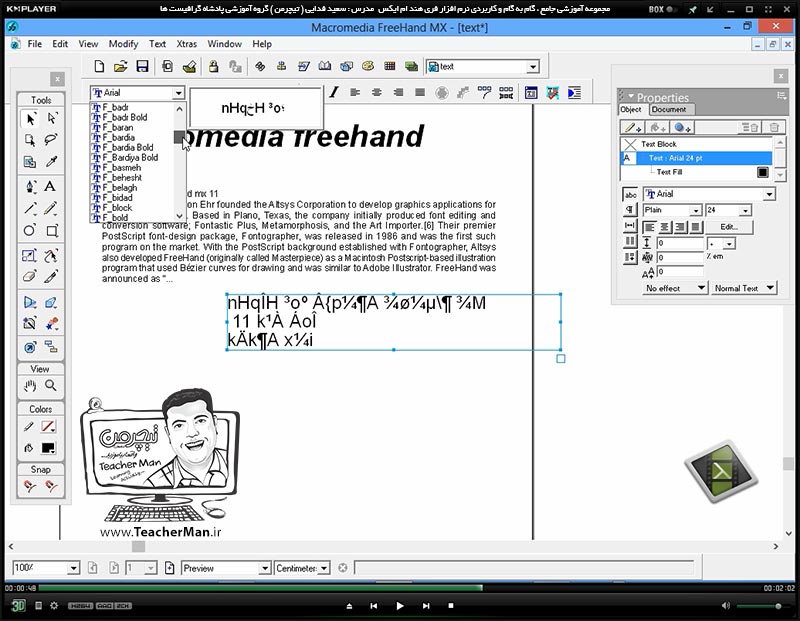The height and width of the screenshot is (621, 800).
Task: Click the Lock icon in main toolbar
Action: [x=213, y=66]
